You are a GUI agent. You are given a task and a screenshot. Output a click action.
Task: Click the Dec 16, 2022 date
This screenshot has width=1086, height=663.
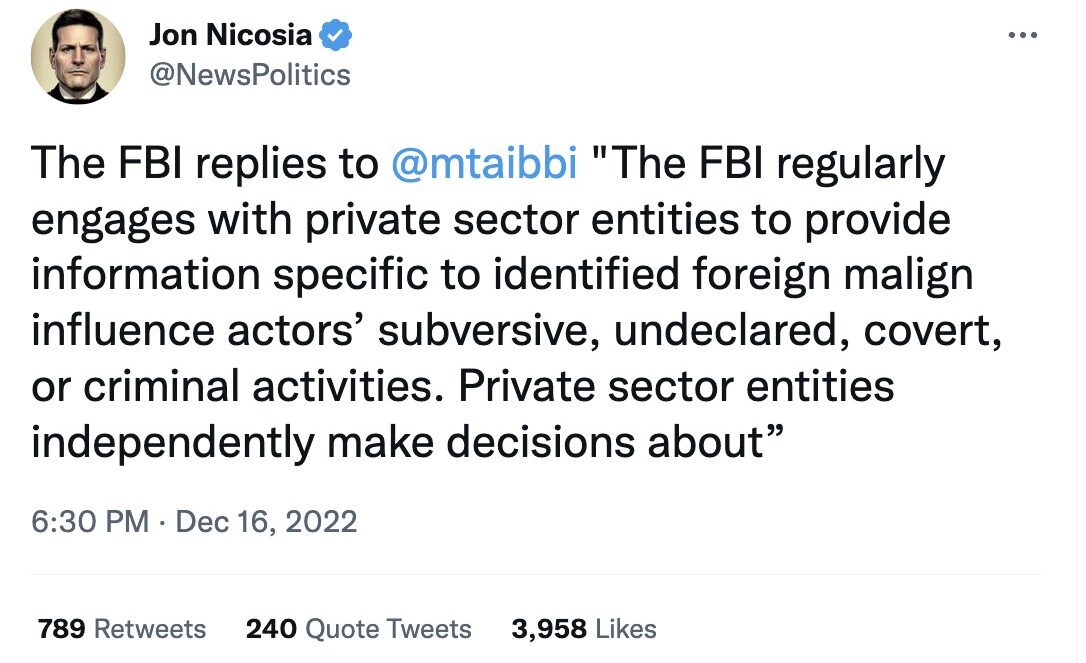(x=266, y=522)
